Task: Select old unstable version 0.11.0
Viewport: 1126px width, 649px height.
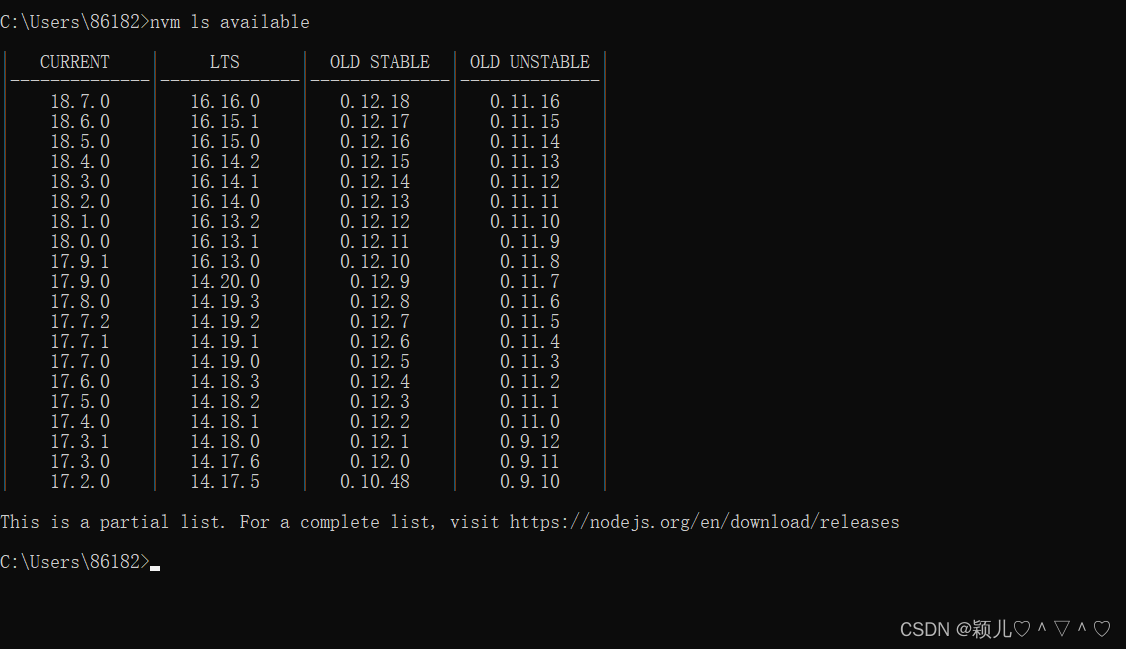Action: click(530, 421)
